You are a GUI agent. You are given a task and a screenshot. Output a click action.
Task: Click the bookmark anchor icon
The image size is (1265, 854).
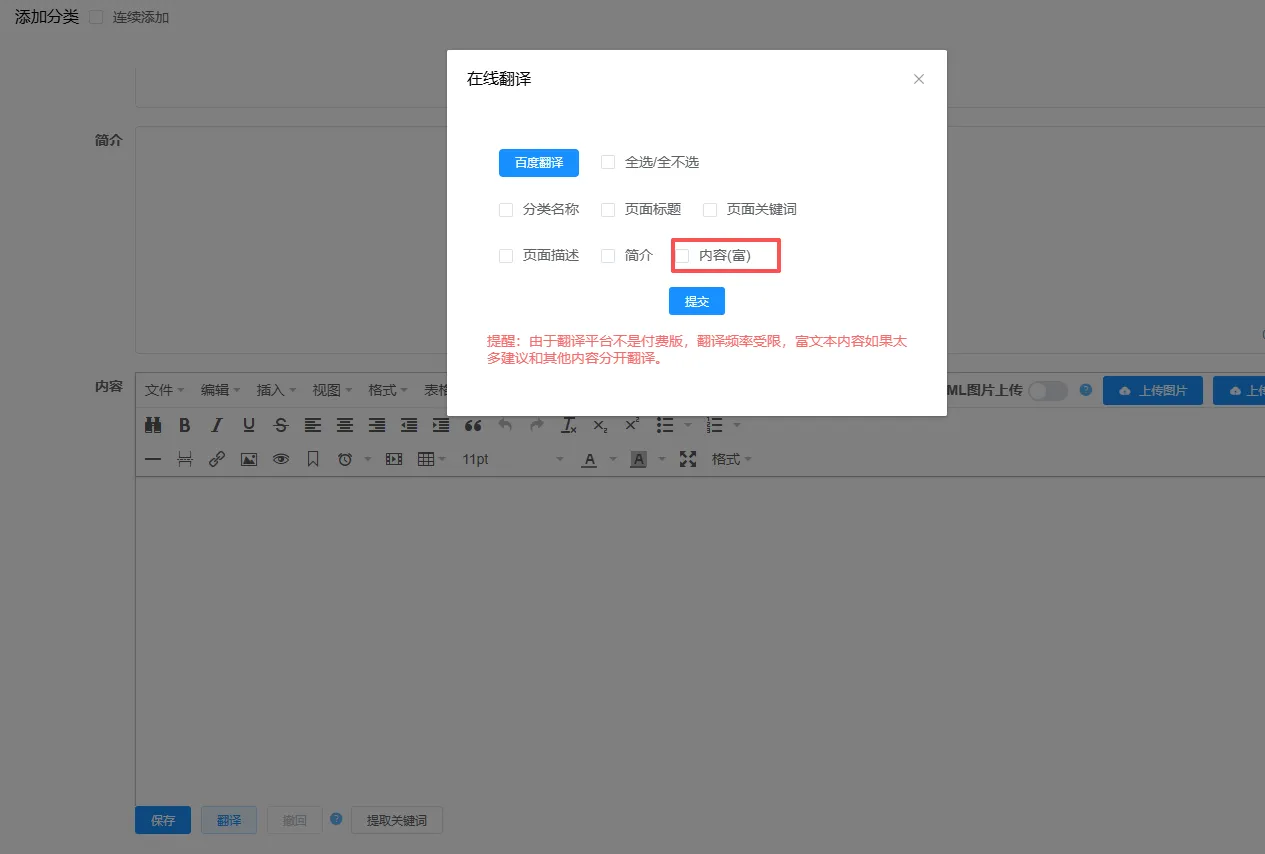(x=313, y=459)
